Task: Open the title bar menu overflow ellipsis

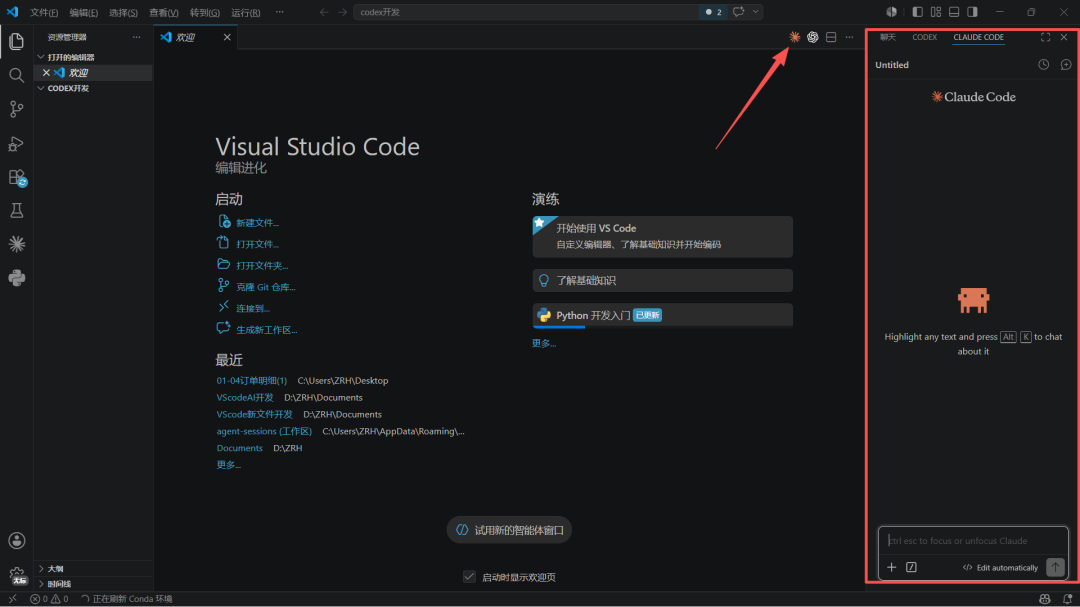Action: (x=279, y=12)
